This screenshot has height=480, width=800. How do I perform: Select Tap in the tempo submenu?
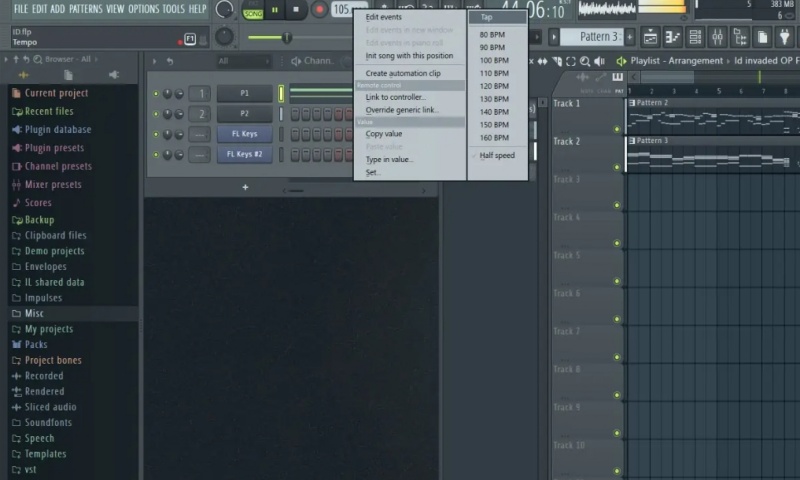[497, 17]
